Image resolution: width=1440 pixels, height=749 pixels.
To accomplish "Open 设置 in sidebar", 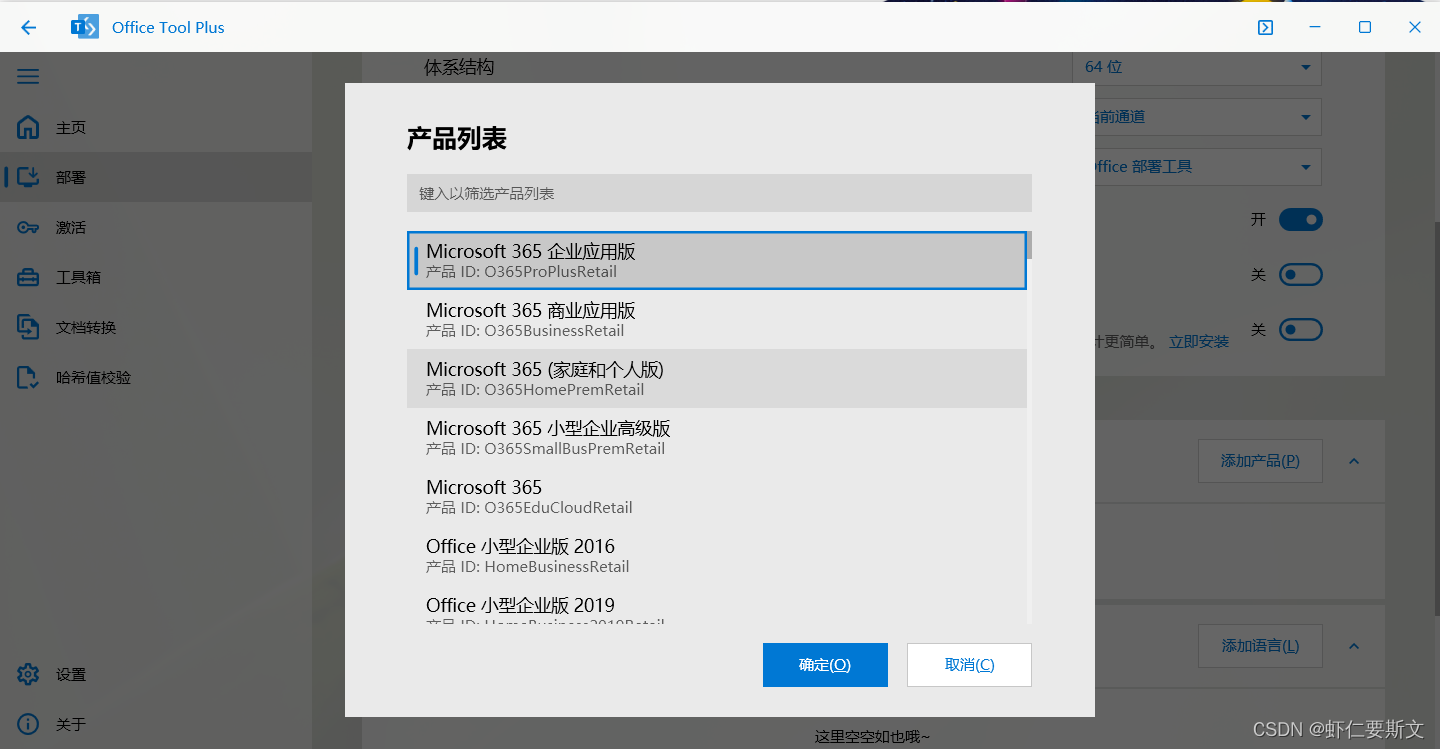I will click(x=156, y=674).
